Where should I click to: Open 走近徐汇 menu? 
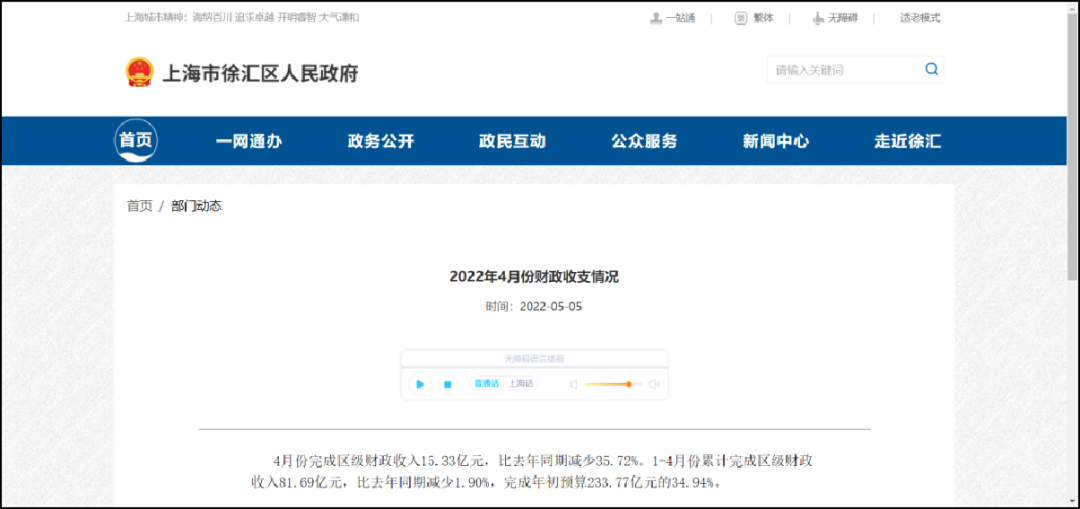pos(907,142)
